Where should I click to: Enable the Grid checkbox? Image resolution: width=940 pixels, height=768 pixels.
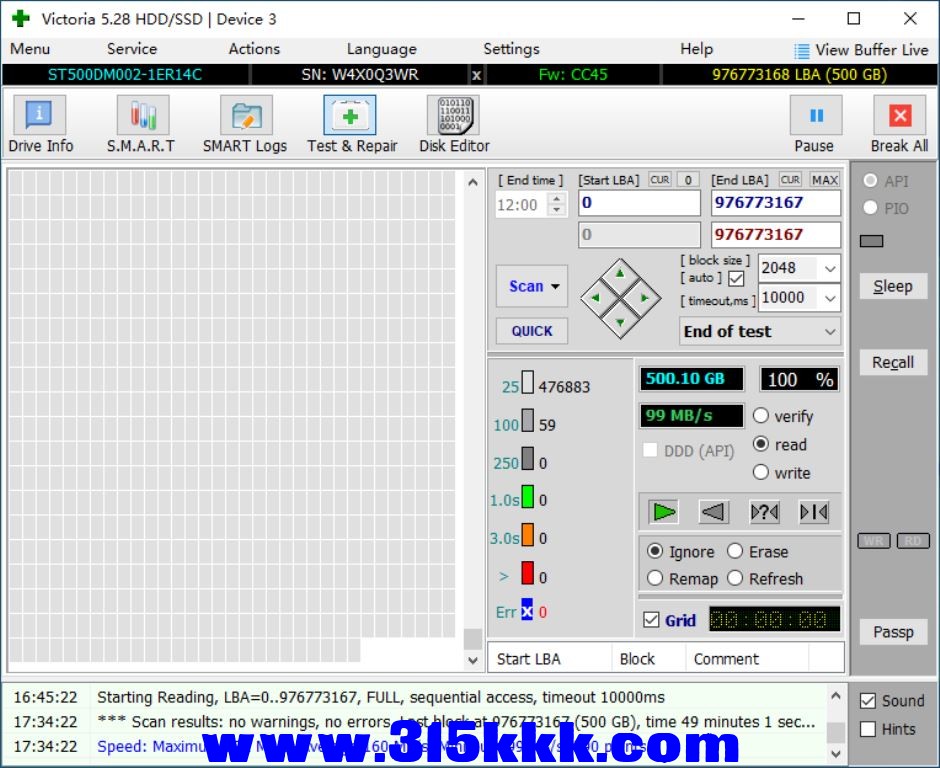coord(651,620)
